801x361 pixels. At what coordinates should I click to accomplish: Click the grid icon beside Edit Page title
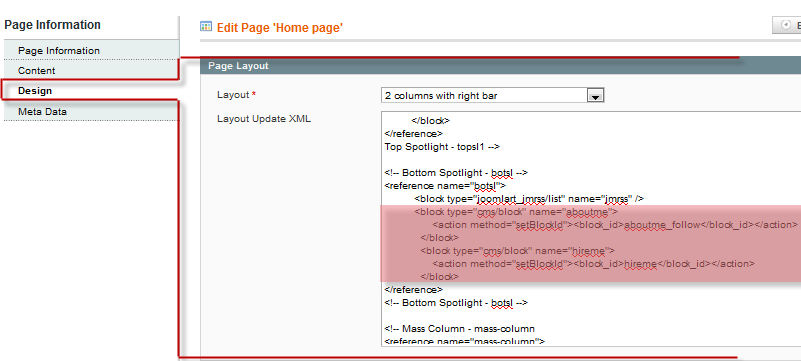[206, 27]
